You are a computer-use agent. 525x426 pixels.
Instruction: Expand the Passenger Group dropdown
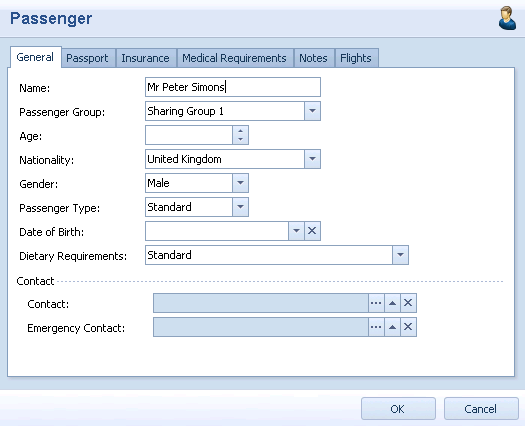pyautogui.click(x=312, y=111)
